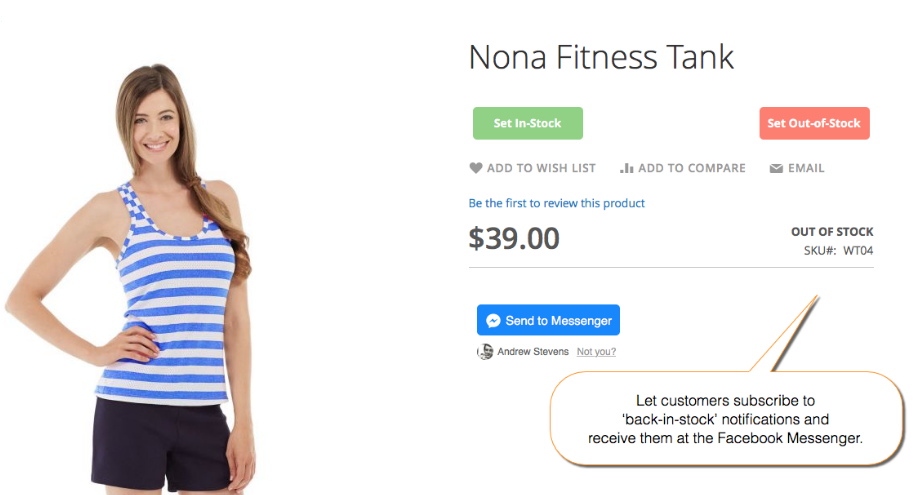This screenshot has width=913, height=495.
Task: Click the Send to Messenger button label
Action: click(x=558, y=321)
